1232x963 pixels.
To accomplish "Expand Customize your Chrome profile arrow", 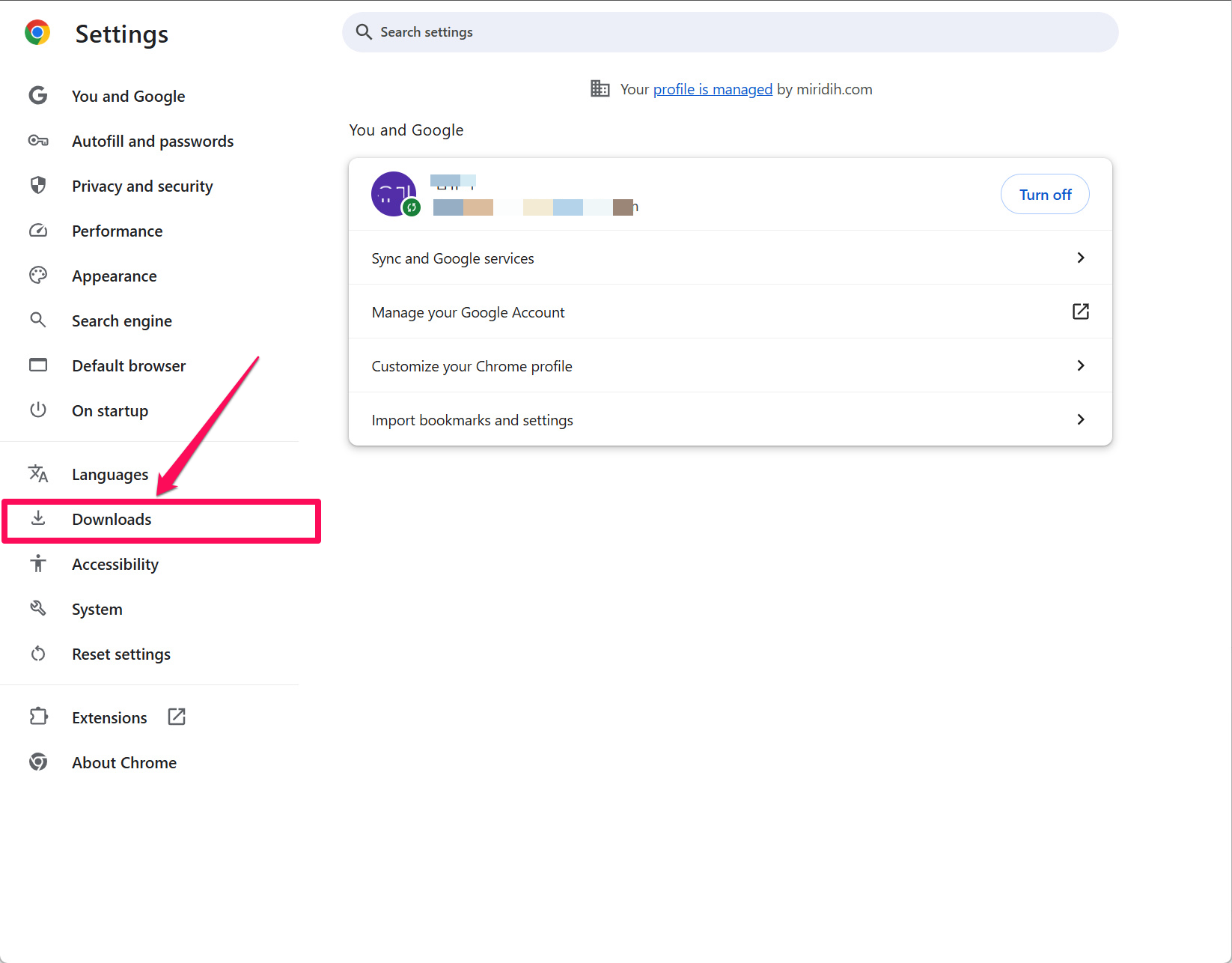I will 1080,365.
